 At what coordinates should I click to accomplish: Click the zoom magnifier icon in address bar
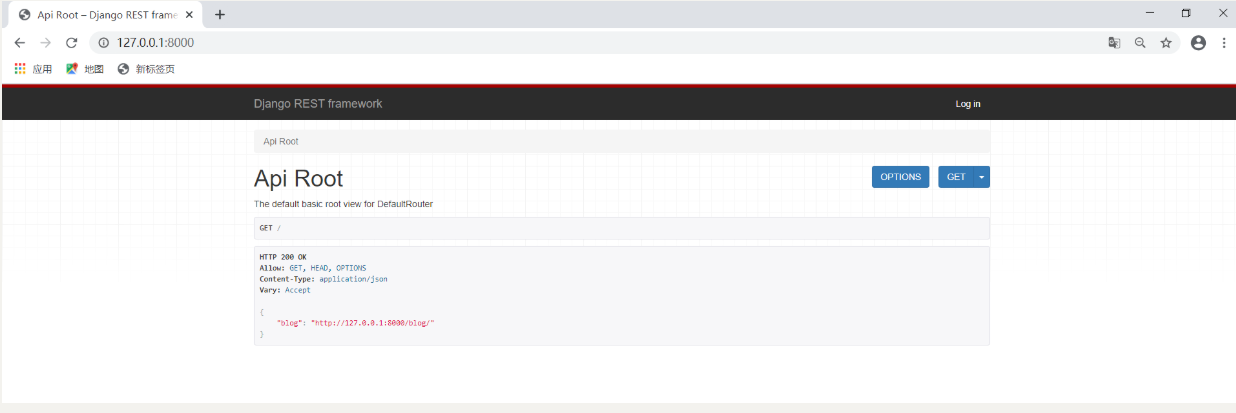pyautogui.click(x=1140, y=43)
